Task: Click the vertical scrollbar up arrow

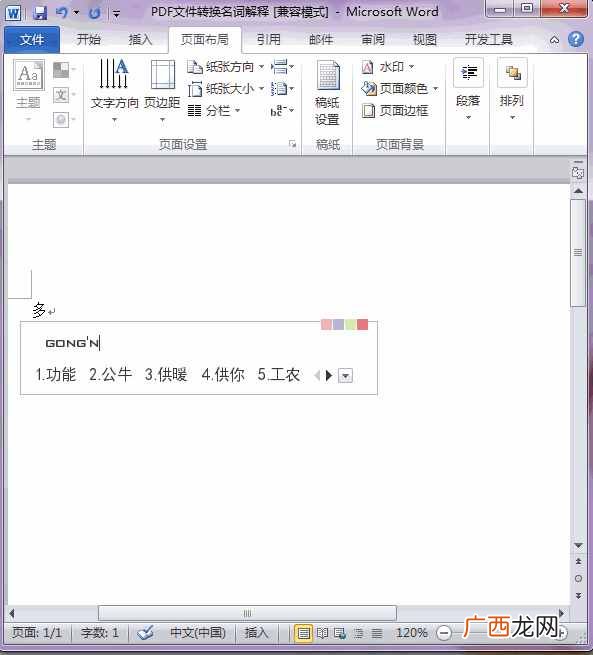Action: (578, 191)
